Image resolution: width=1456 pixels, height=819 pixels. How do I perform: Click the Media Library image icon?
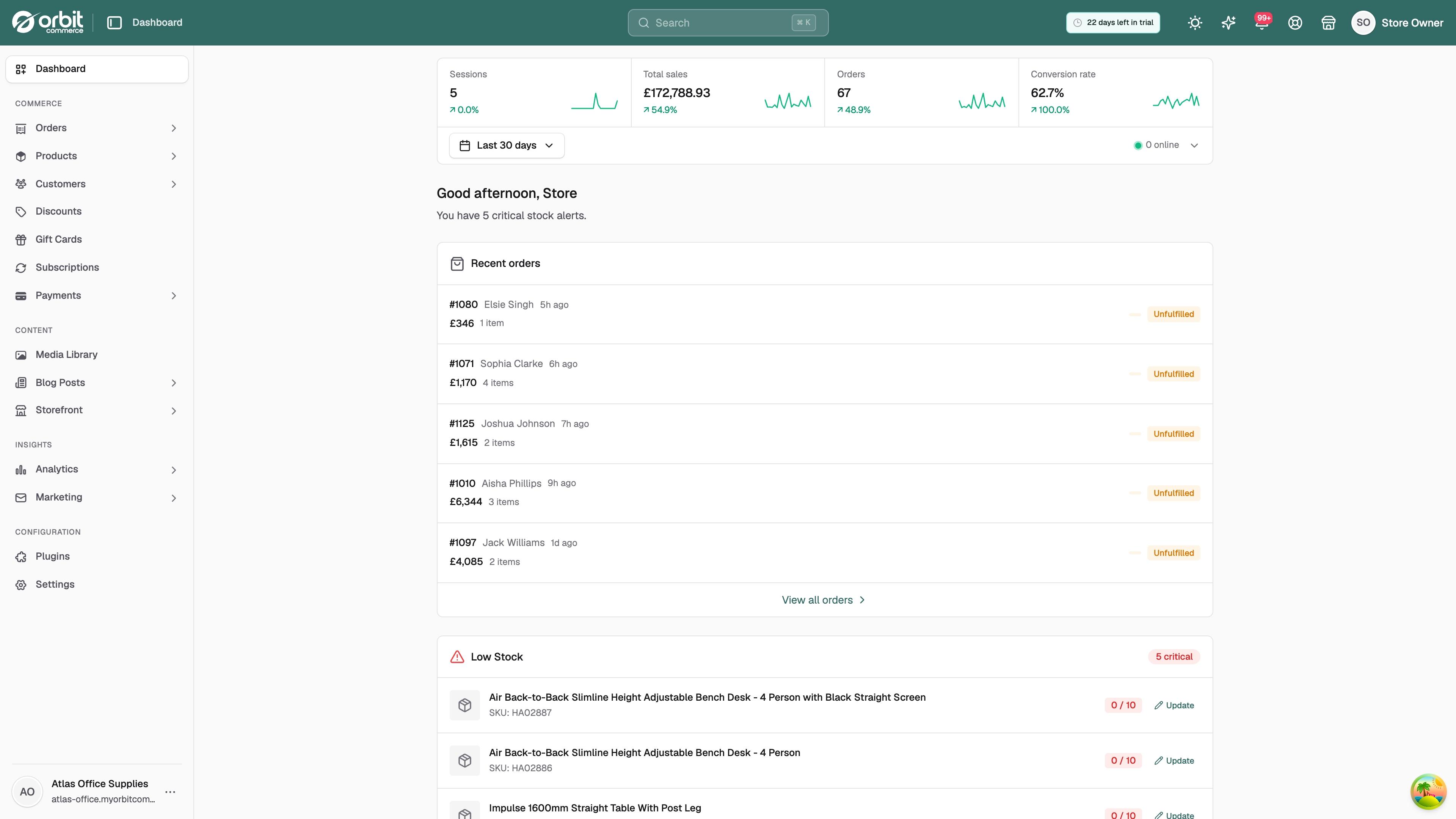[x=21, y=355]
